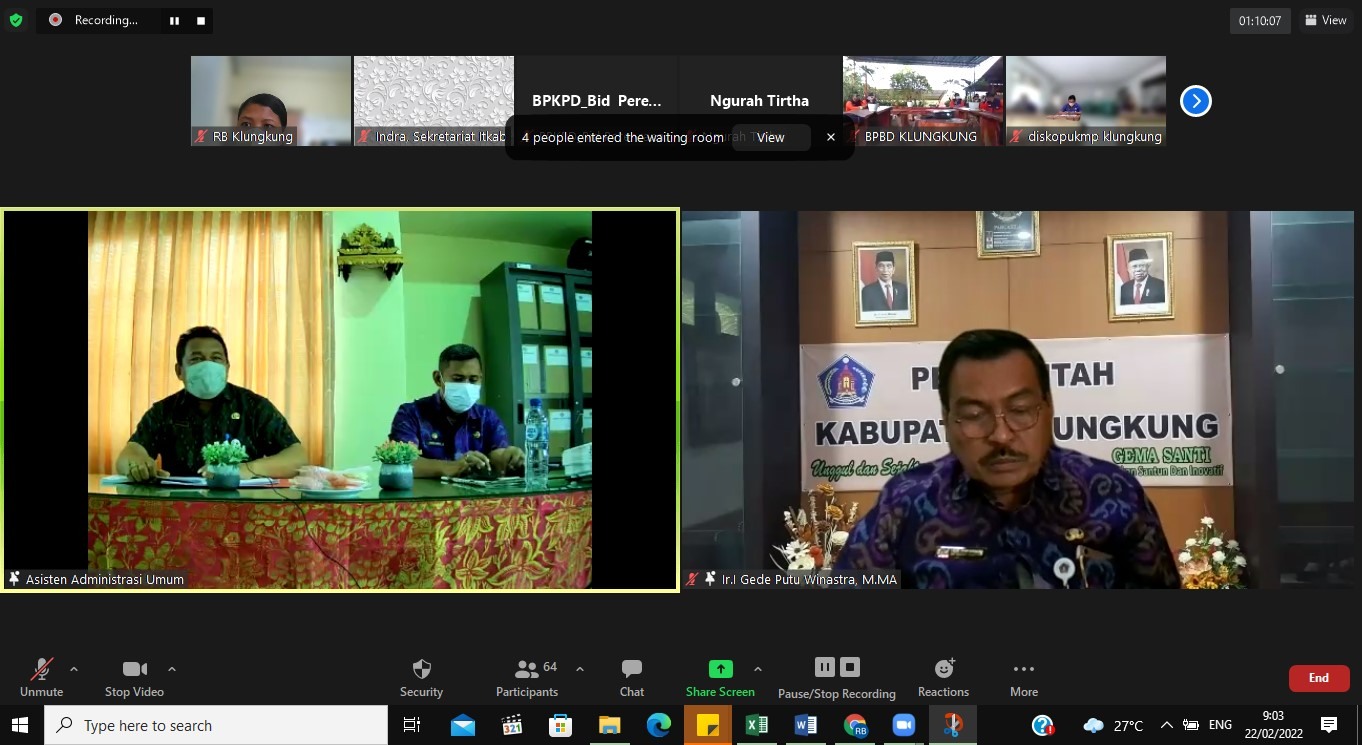1362x745 pixels.
Task: Select Asisten Administrasi Umum video tile
Action: tap(340, 400)
